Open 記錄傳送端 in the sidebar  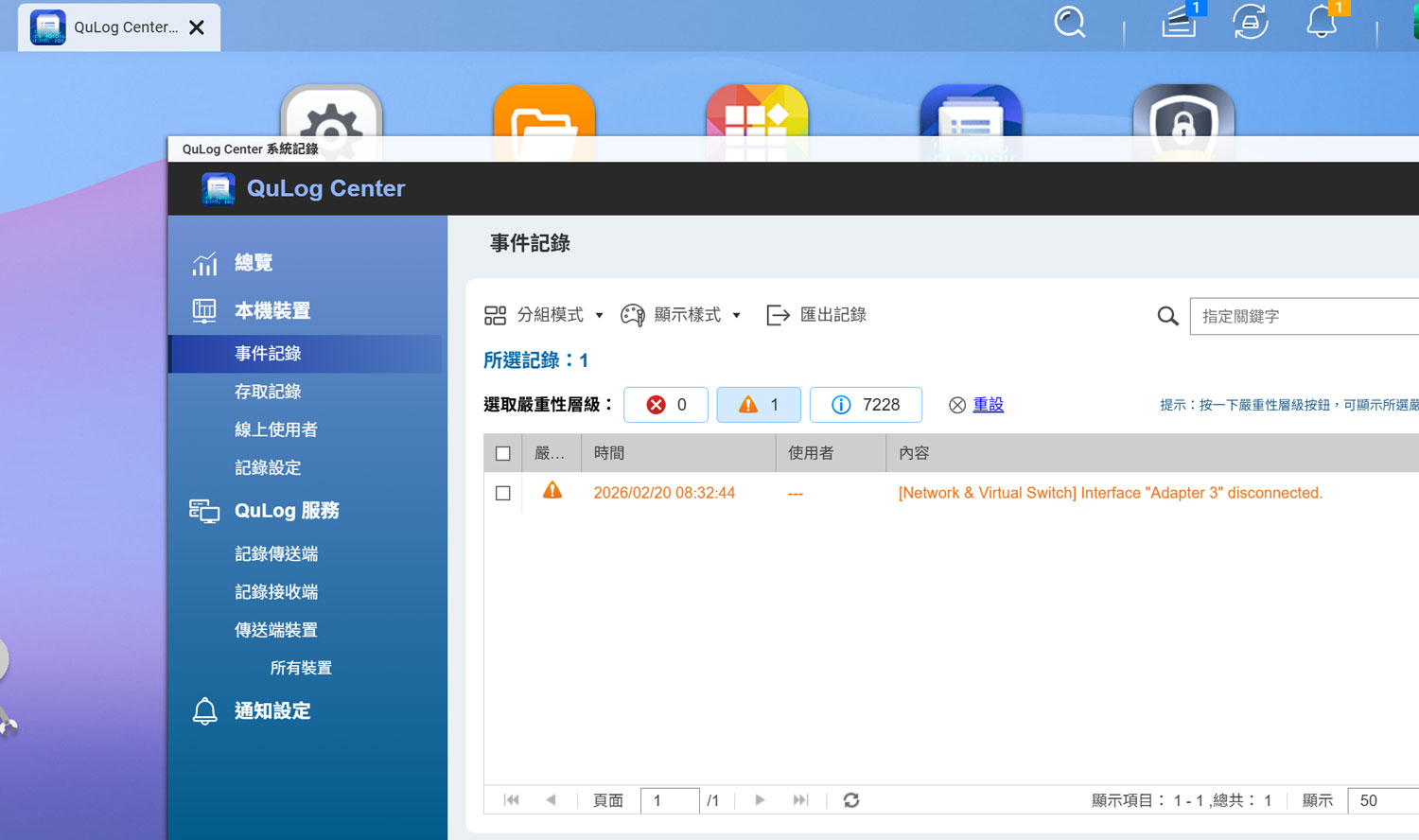(x=276, y=553)
